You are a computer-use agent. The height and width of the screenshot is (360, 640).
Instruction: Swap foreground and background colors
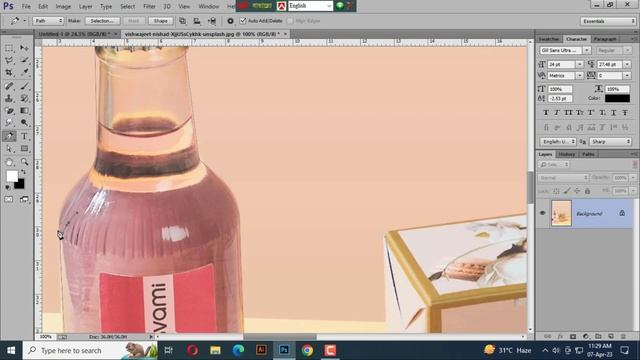click(23, 172)
